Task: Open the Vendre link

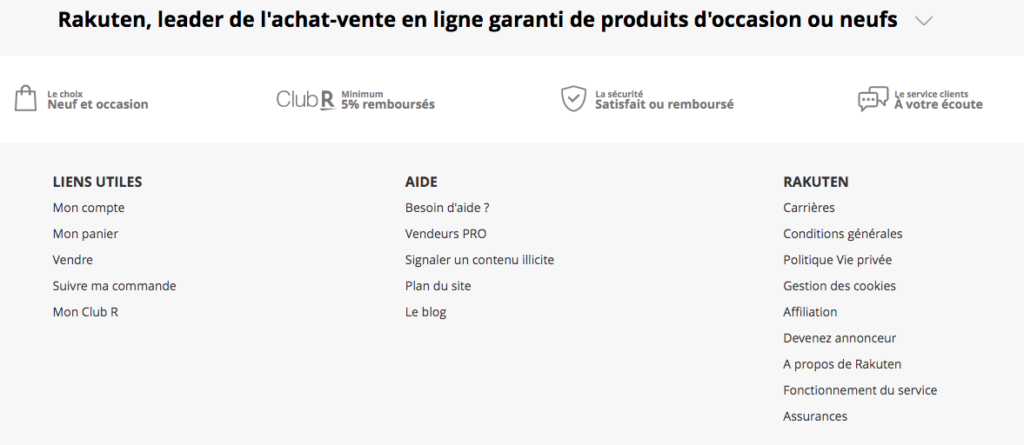Action: tap(73, 260)
